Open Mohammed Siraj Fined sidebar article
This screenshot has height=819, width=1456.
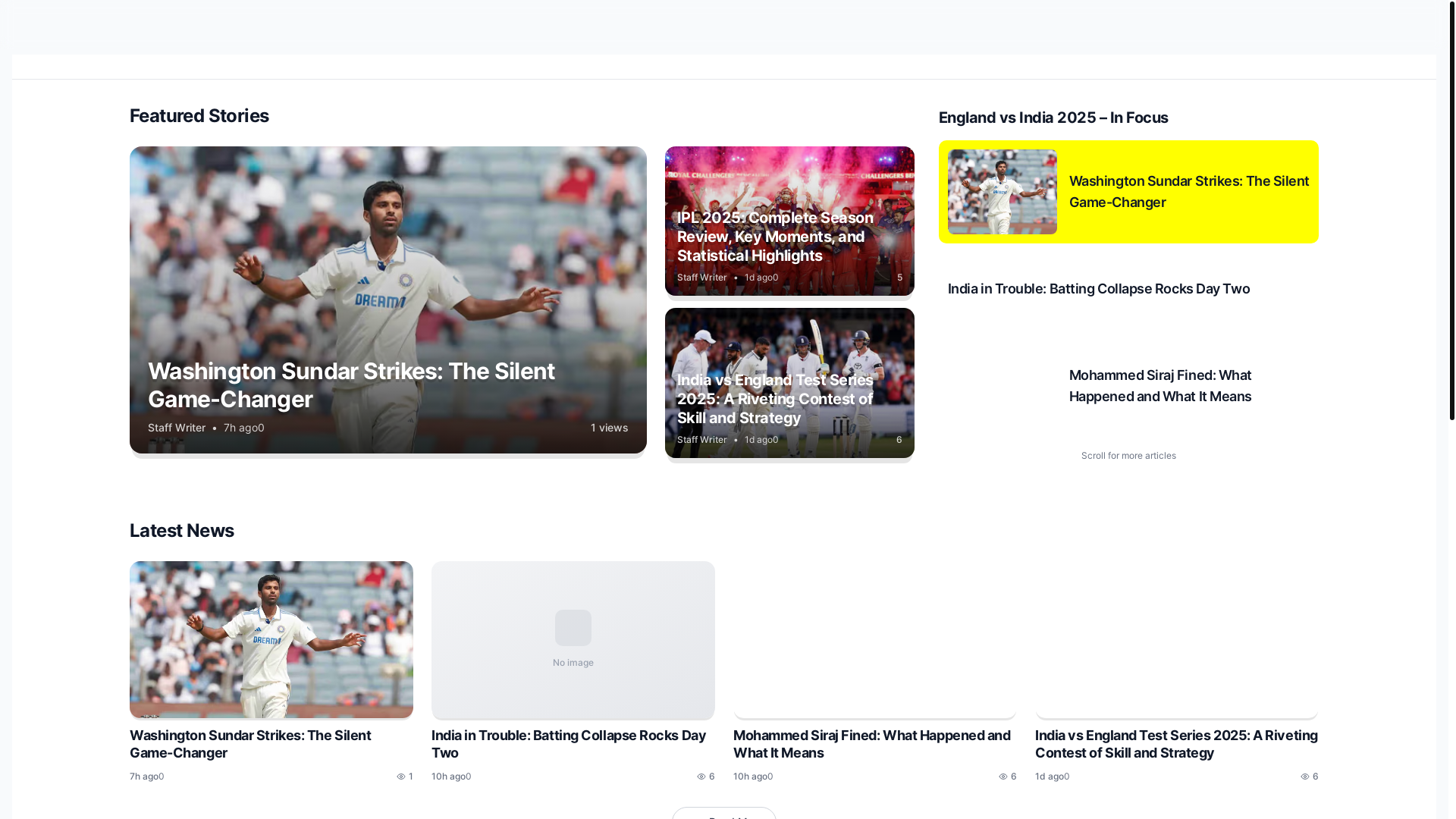tap(1160, 386)
